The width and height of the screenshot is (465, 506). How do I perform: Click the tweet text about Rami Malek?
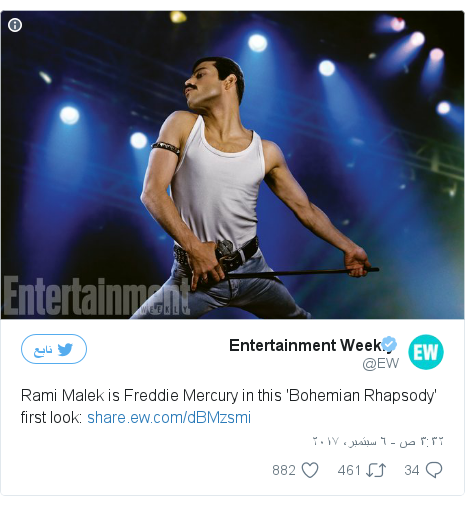tap(229, 406)
